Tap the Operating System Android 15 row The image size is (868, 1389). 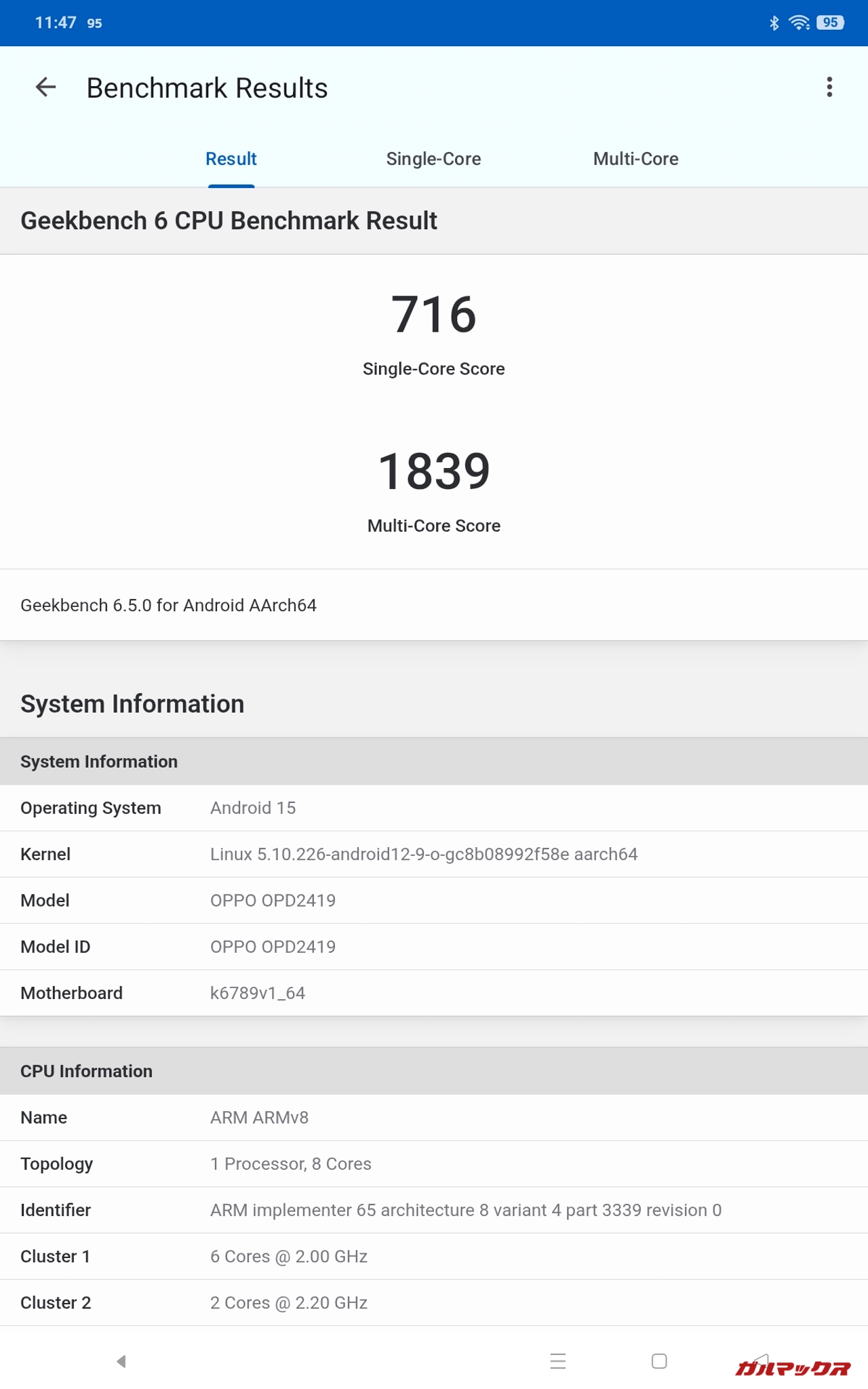click(x=434, y=808)
